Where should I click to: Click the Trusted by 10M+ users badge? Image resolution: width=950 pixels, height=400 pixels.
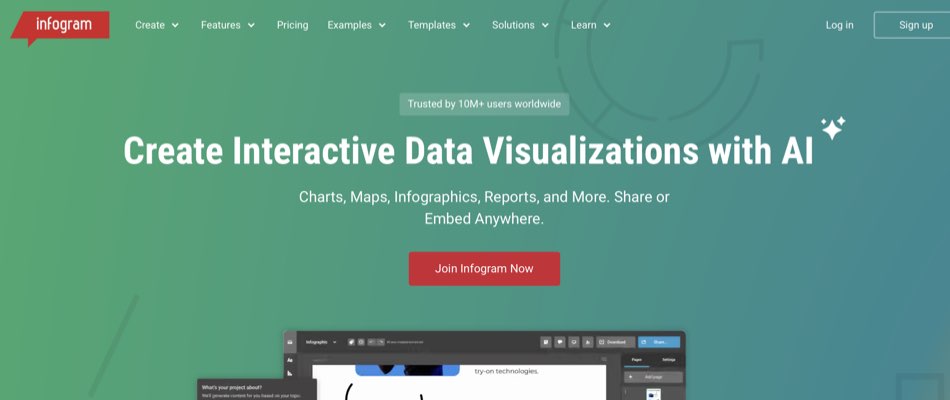click(x=484, y=104)
